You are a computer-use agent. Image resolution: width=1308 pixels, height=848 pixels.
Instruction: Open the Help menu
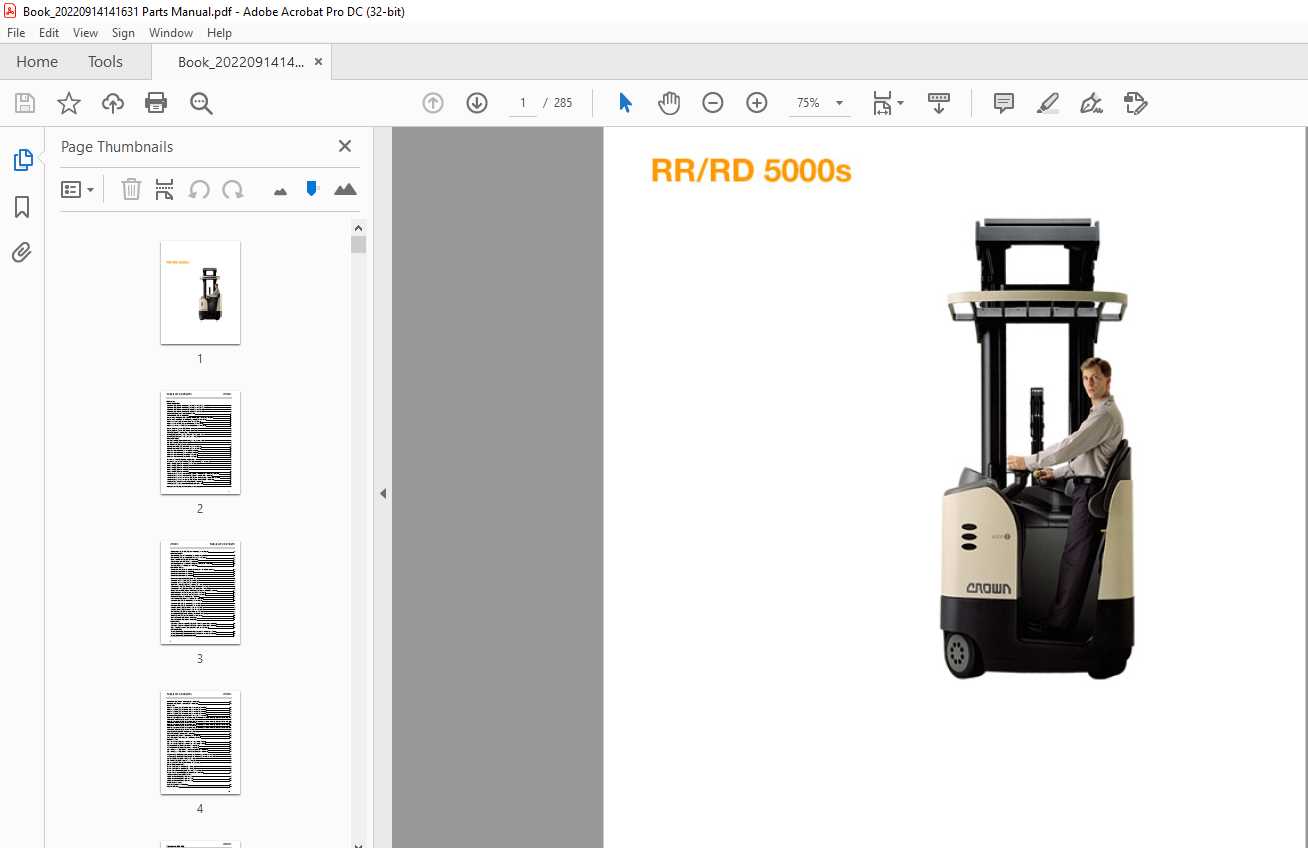tap(219, 33)
